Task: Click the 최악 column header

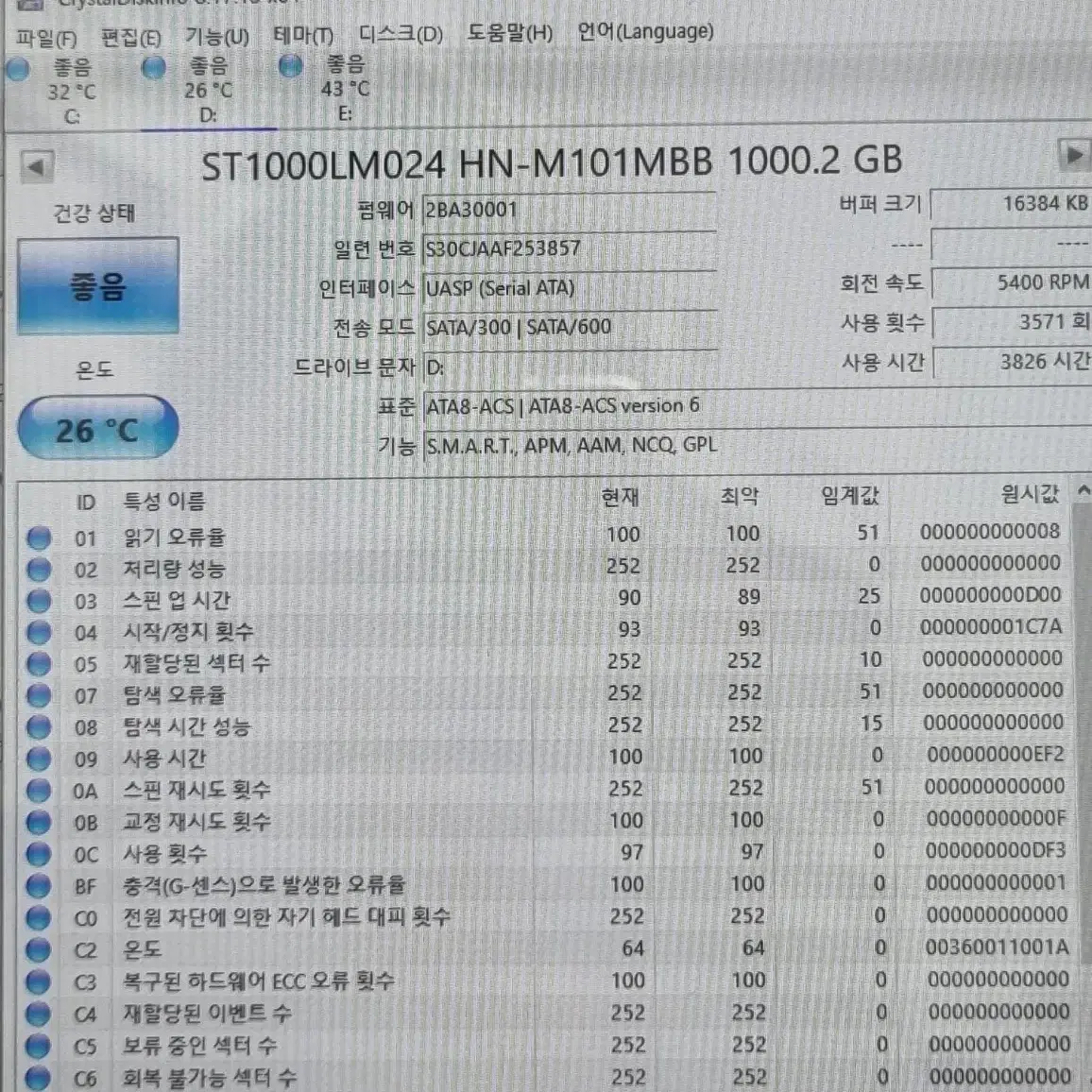Action: click(x=740, y=496)
